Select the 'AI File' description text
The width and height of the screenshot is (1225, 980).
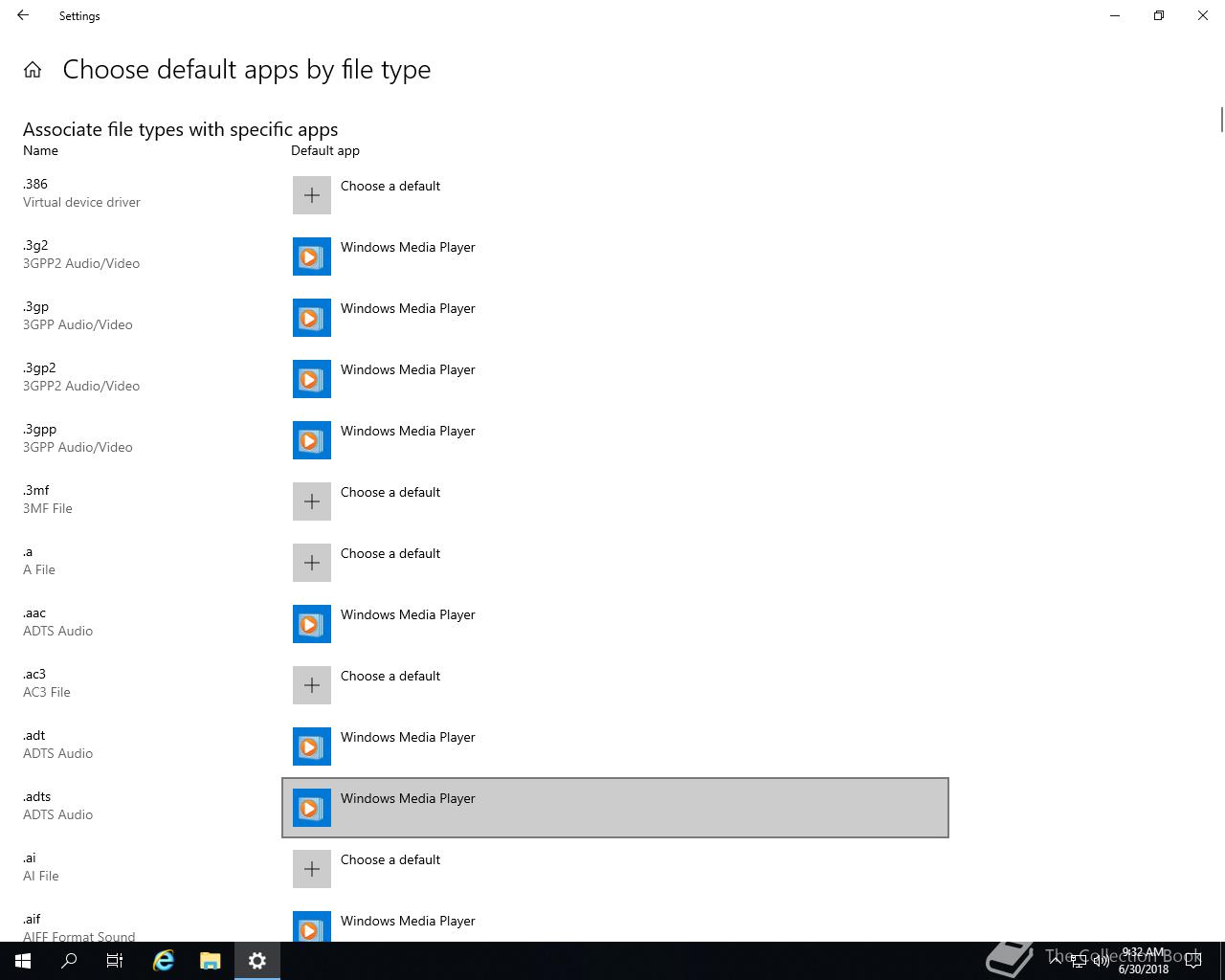click(41, 876)
